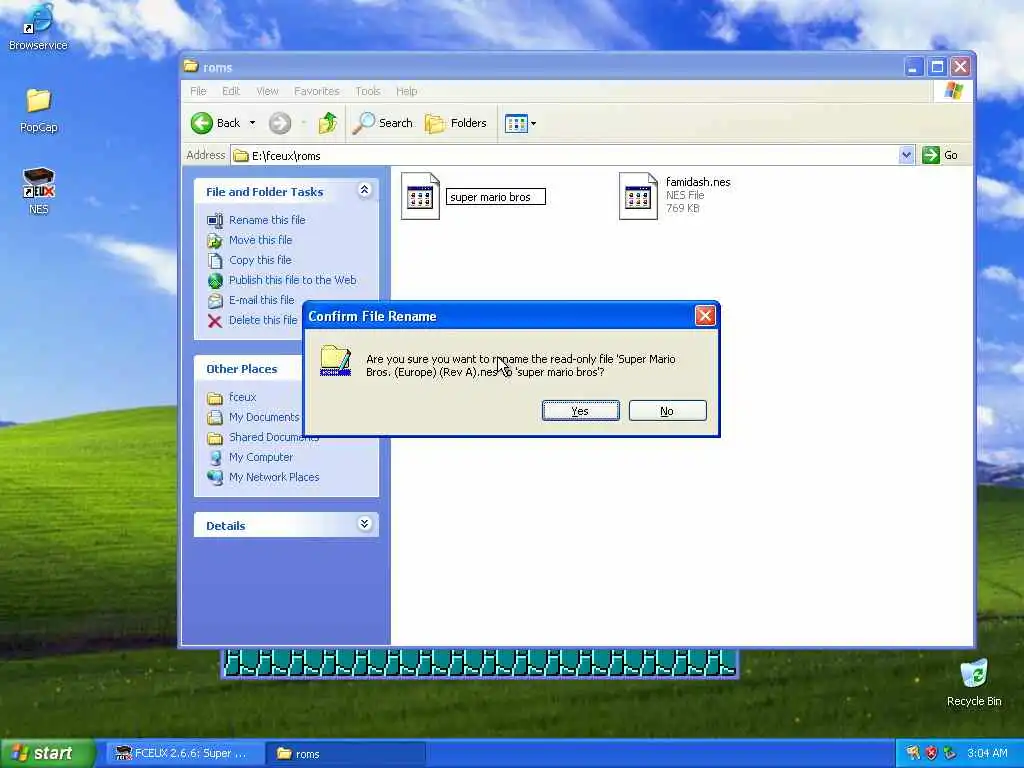Open the Help menu
This screenshot has width=1024, height=768.
[406, 91]
